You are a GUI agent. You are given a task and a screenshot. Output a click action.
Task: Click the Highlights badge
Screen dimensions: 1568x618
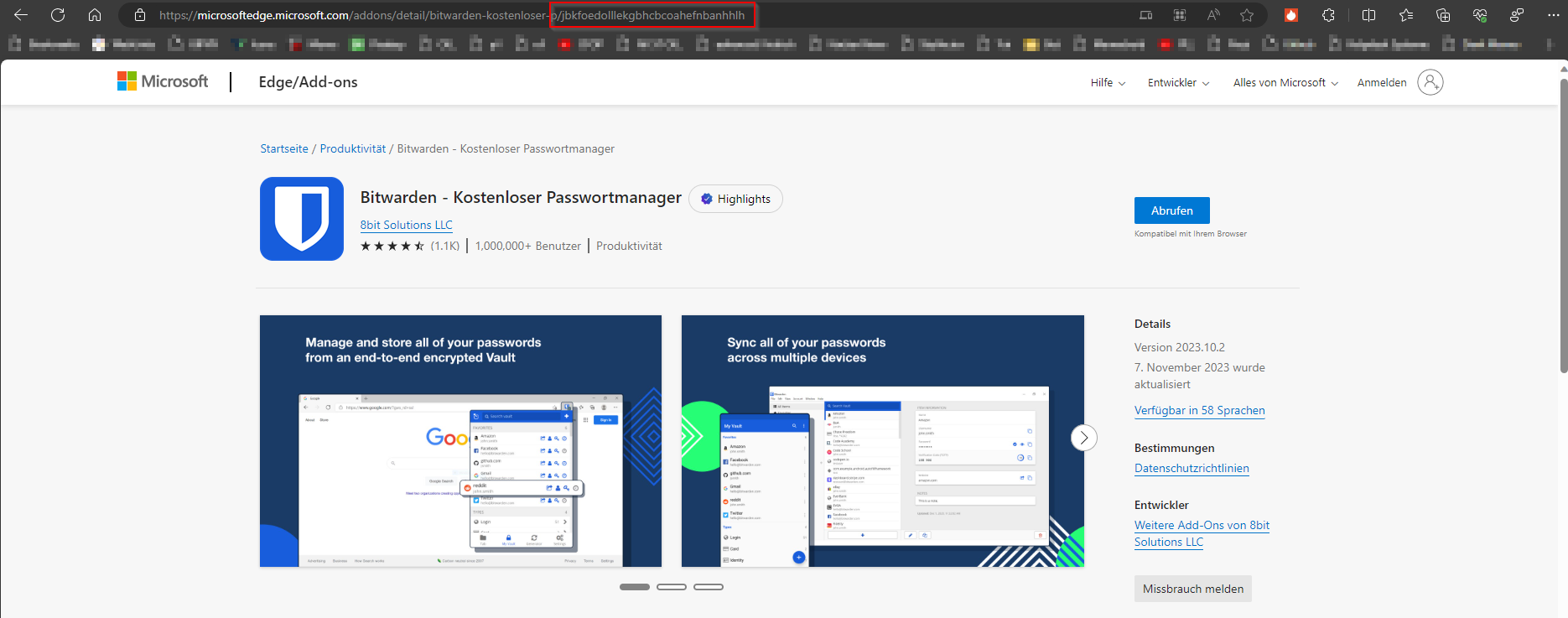[x=735, y=199]
